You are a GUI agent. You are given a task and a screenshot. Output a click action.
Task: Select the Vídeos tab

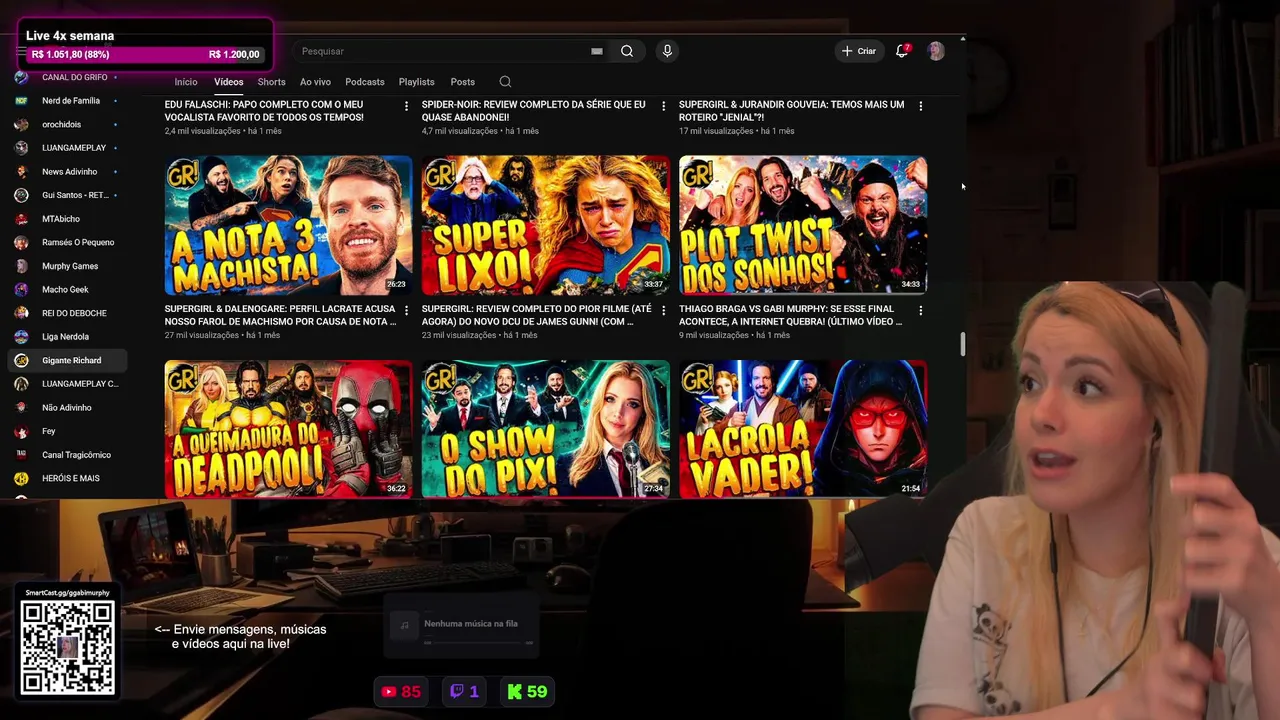click(228, 82)
